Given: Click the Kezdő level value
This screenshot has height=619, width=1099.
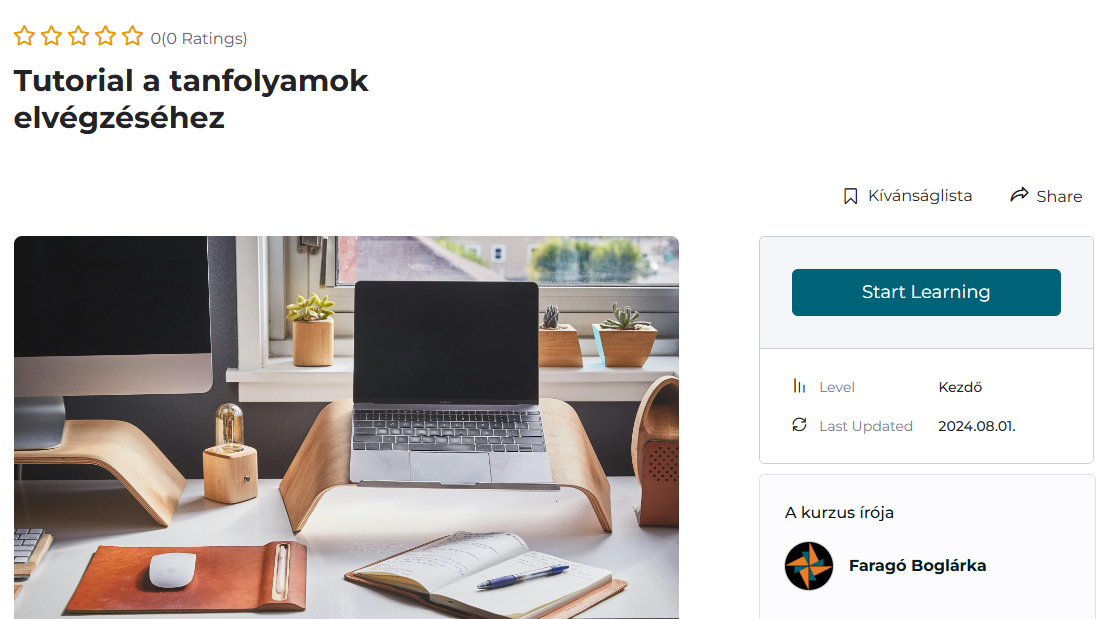Looking at the screenshot, I should [960, 387].
